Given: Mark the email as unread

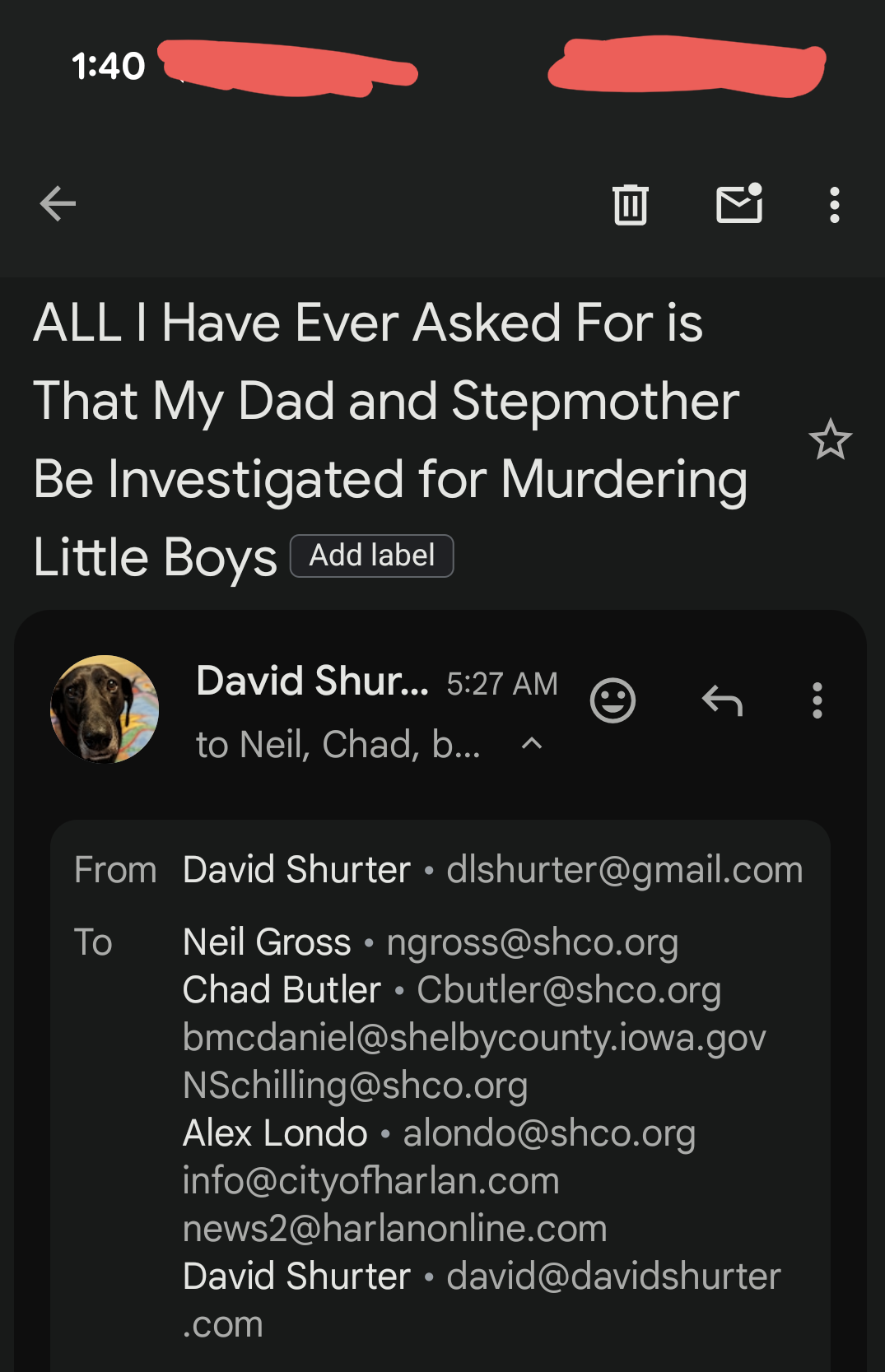Looking at the screenshot, I should (739, 204).
